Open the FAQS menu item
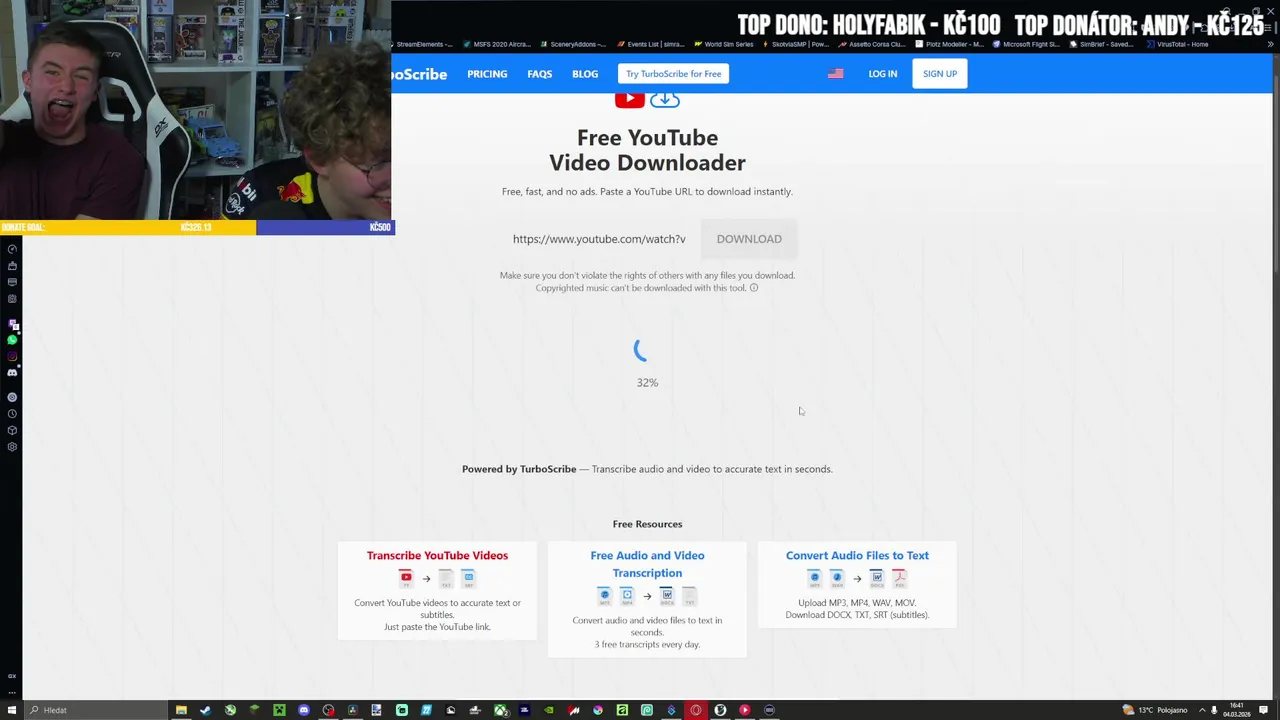Image resolution: width=1280 pixels, height=720 pixels. 540,74
